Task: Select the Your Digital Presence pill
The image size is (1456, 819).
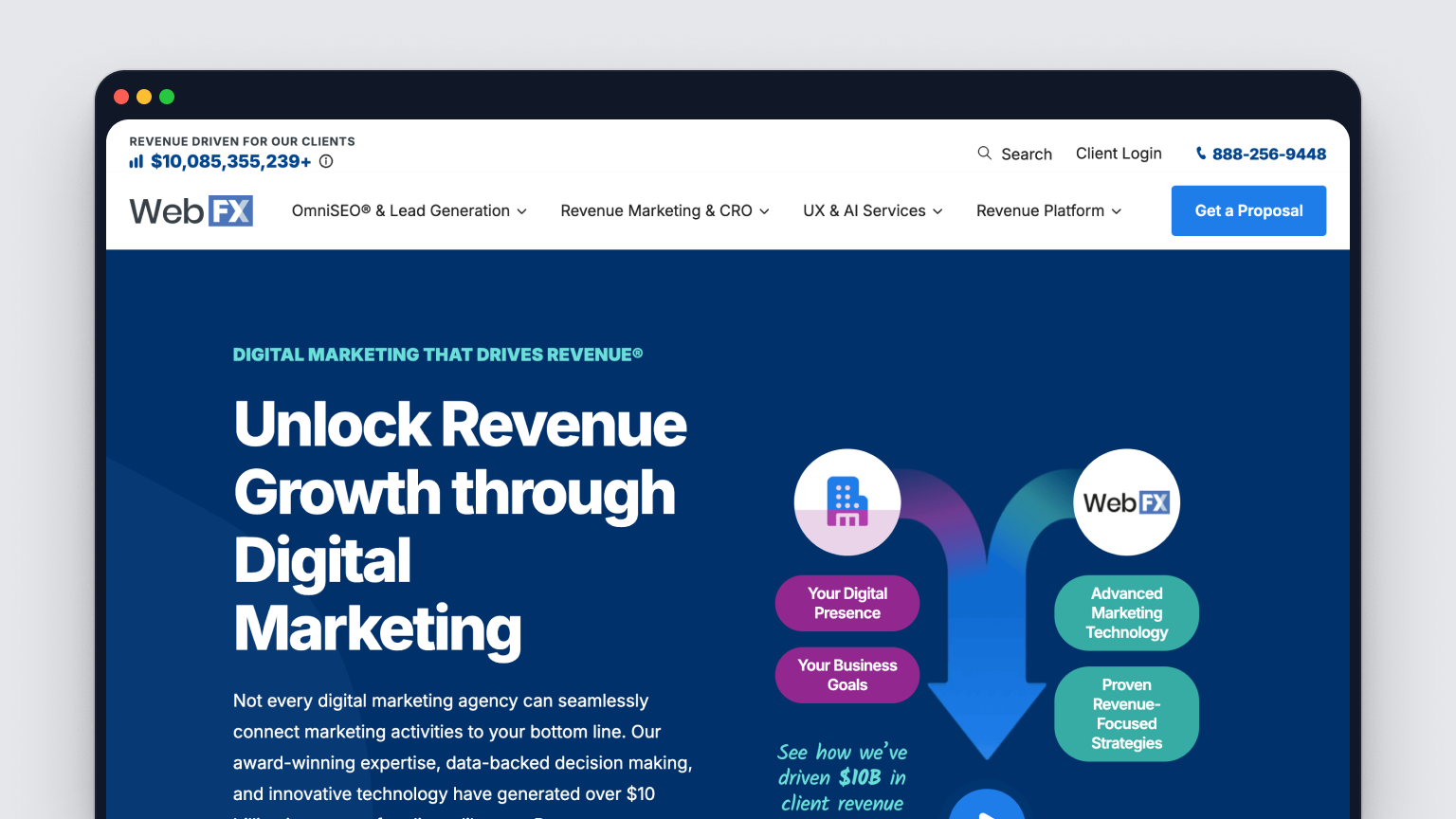Action: point(846,603)
